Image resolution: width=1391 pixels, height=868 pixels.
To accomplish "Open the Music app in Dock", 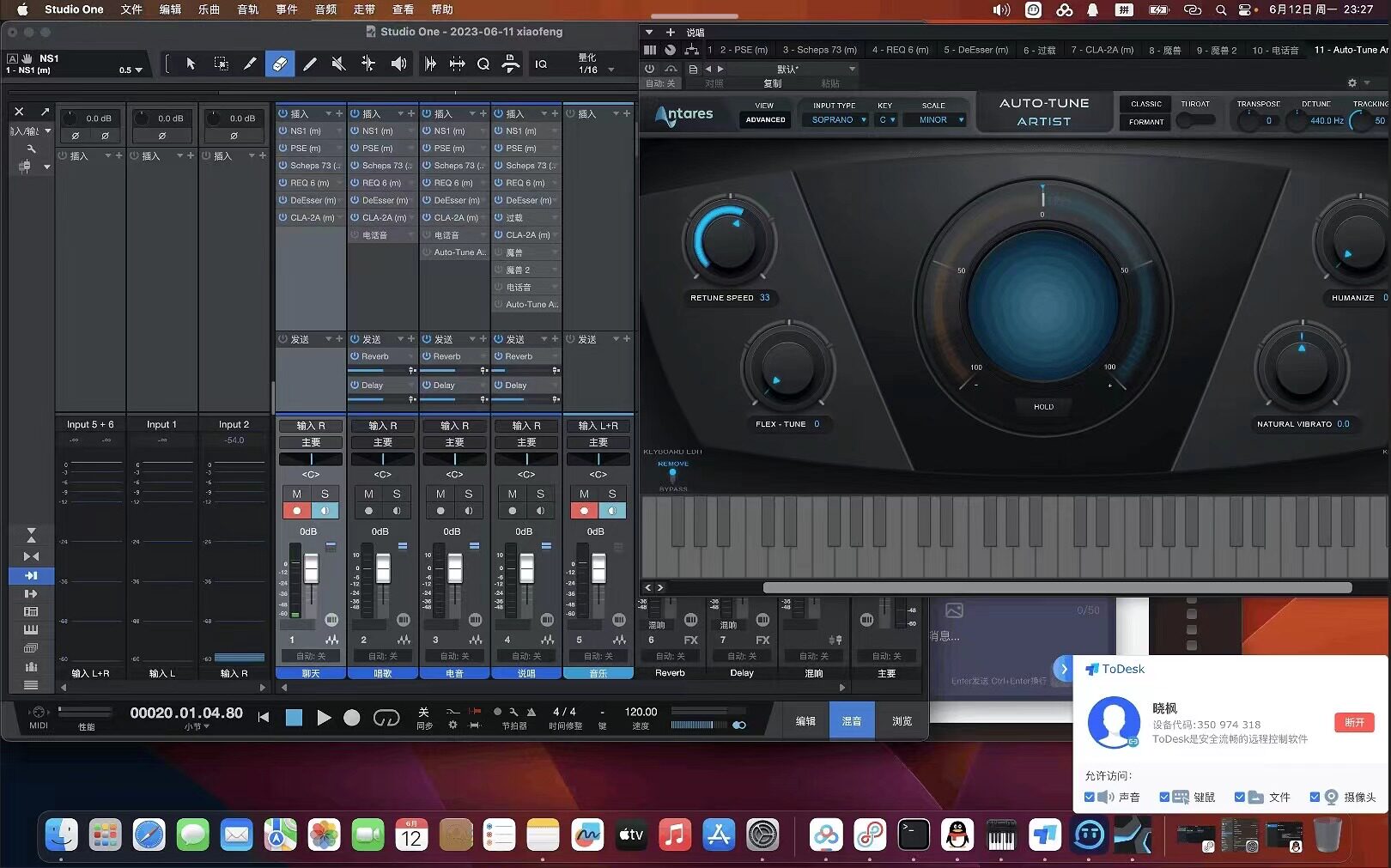I will click(x=675, y=835).
